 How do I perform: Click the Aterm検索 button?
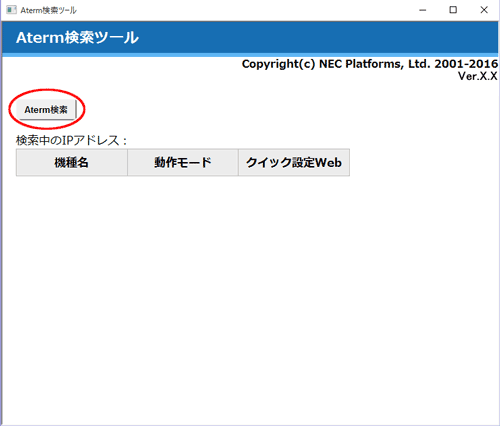click(x=46, y=110)
